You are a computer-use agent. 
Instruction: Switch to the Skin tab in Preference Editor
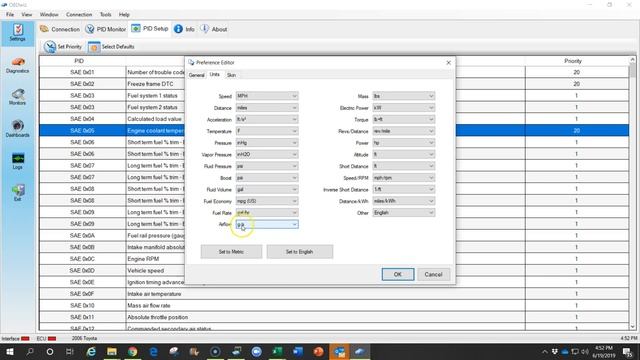pos(231,76)
